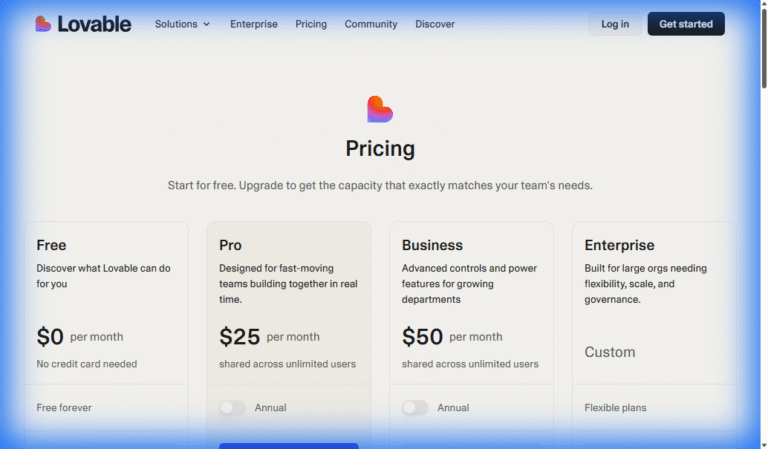Click the Log in button
768x449 pixels.
tap(615, 24)
